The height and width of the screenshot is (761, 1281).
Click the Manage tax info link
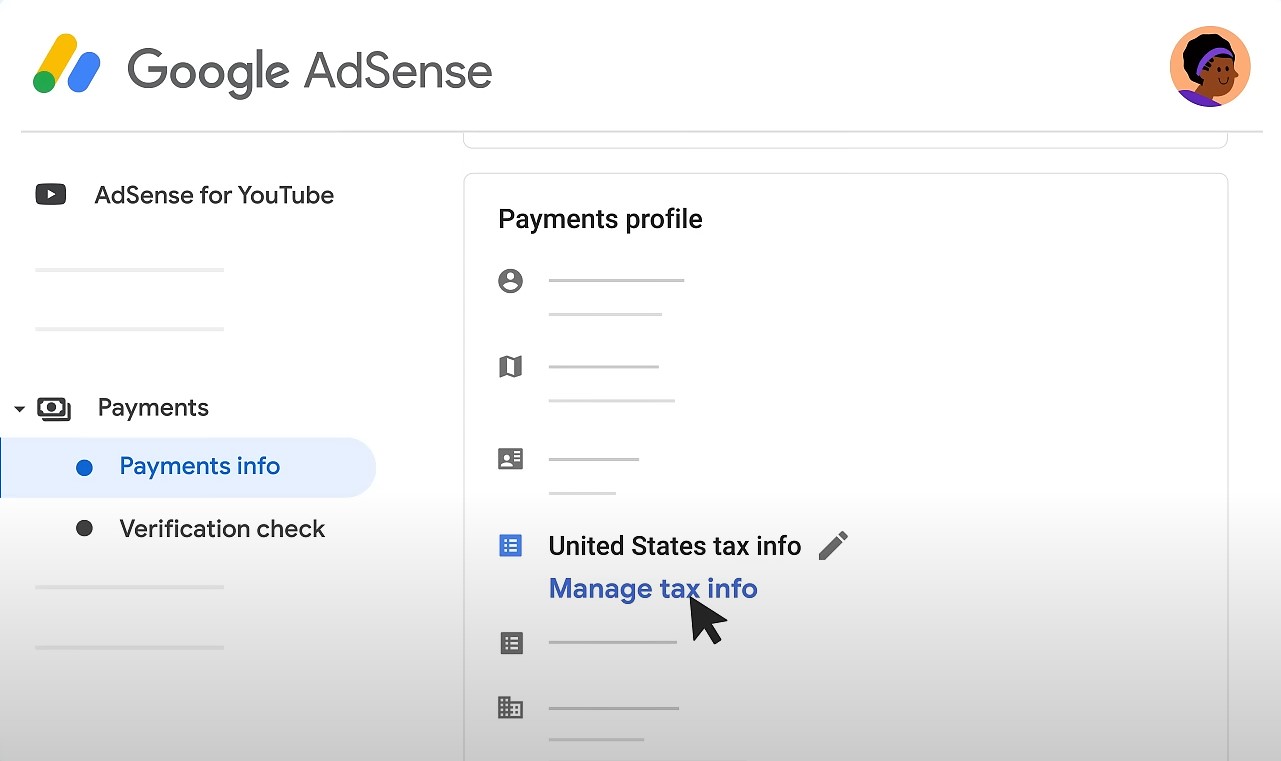[x=653, y=588]
